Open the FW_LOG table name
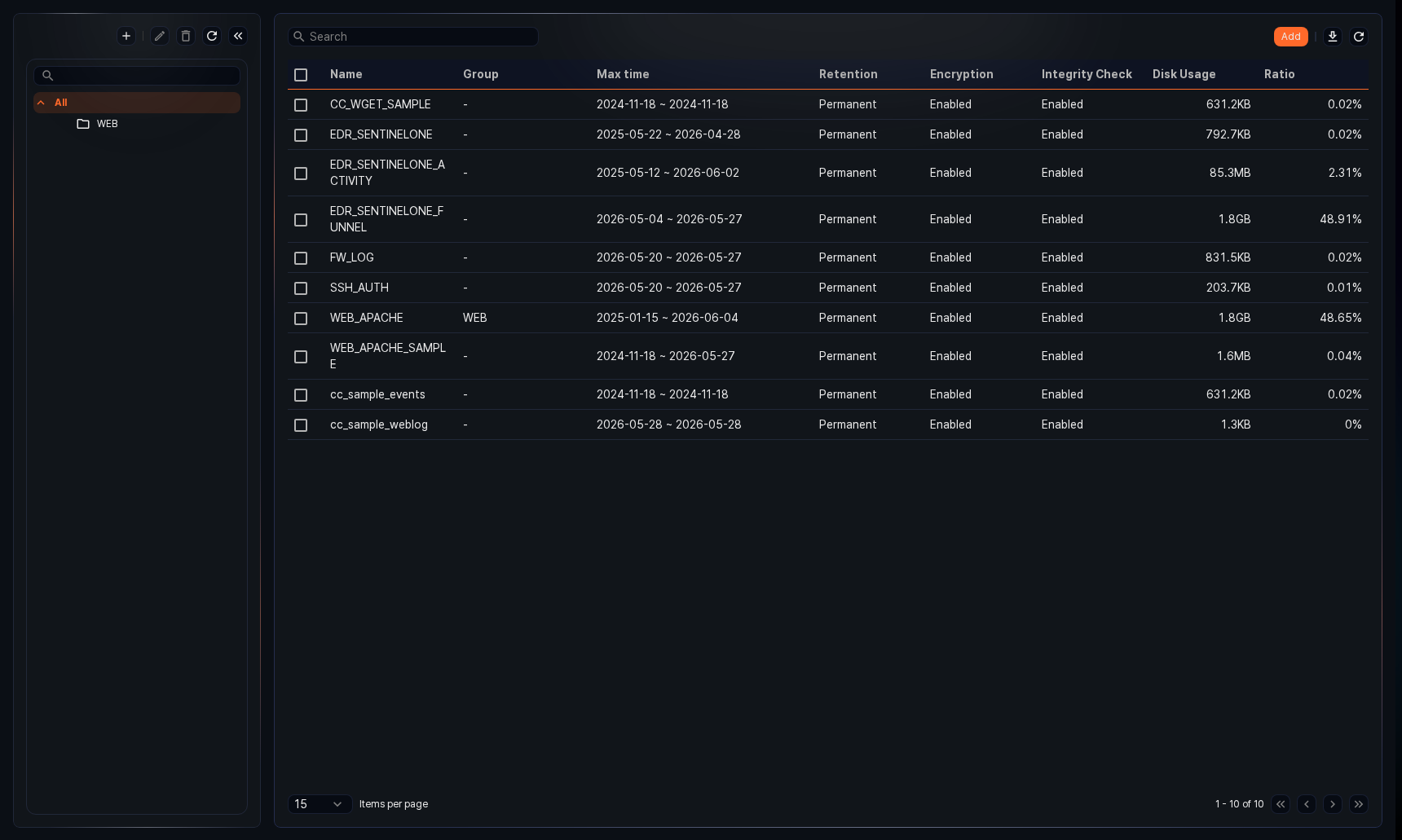1402x840 pixels. 352,257
